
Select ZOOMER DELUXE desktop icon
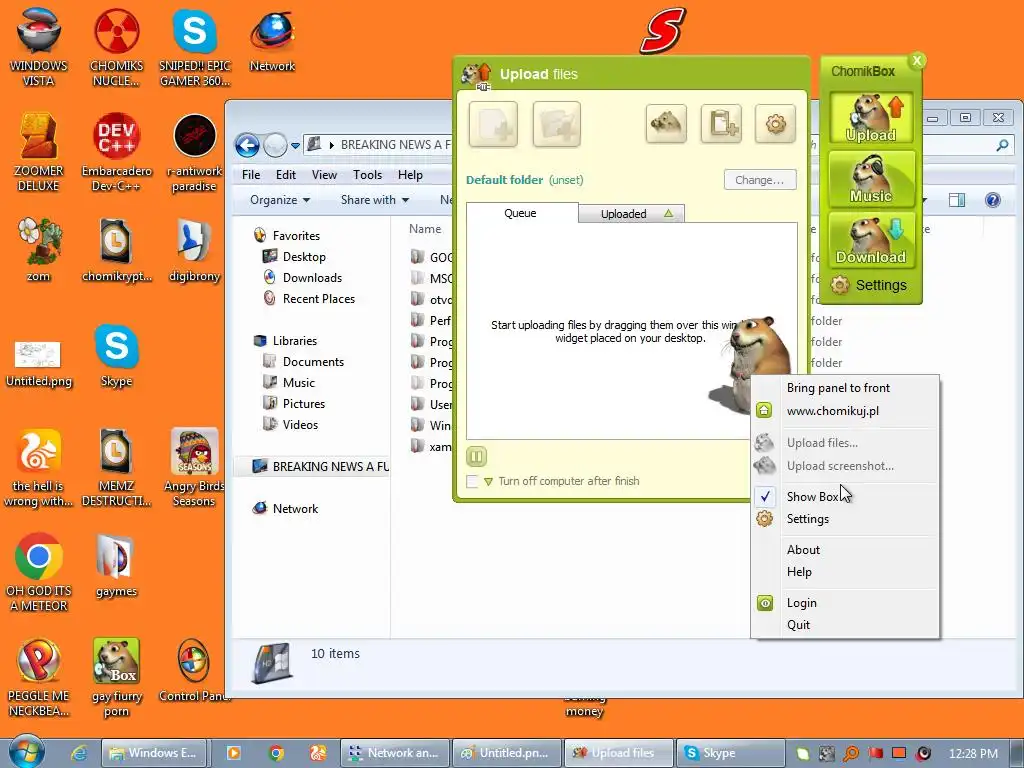(x=39, y=153)
